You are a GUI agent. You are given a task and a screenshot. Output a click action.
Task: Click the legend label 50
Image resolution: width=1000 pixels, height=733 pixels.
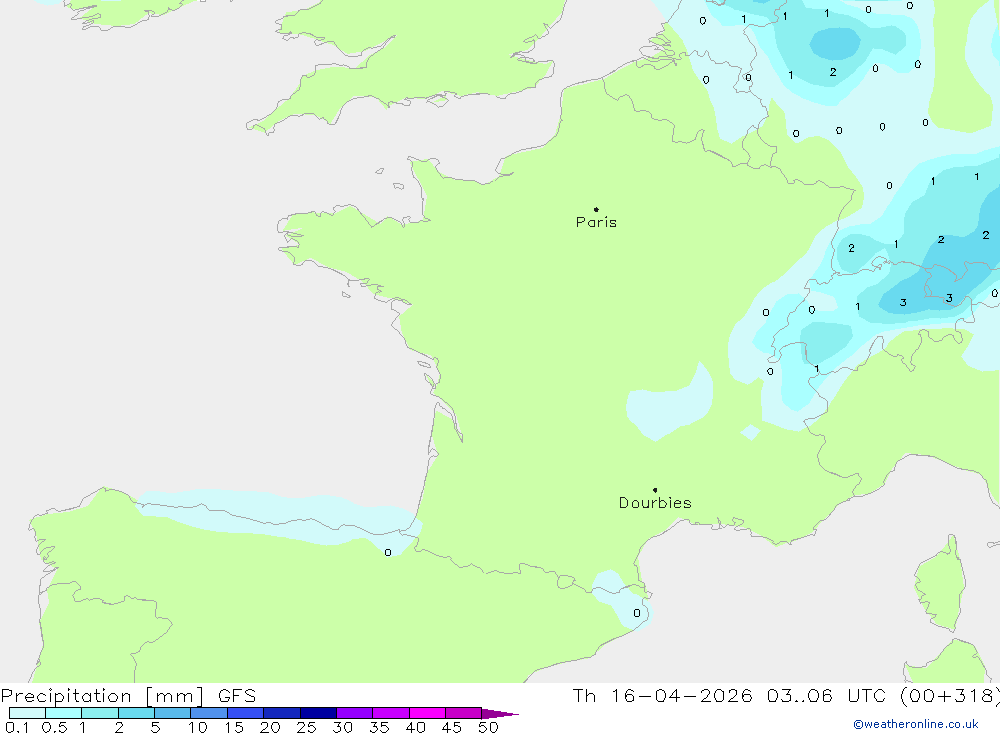click(x=488, y=727)
